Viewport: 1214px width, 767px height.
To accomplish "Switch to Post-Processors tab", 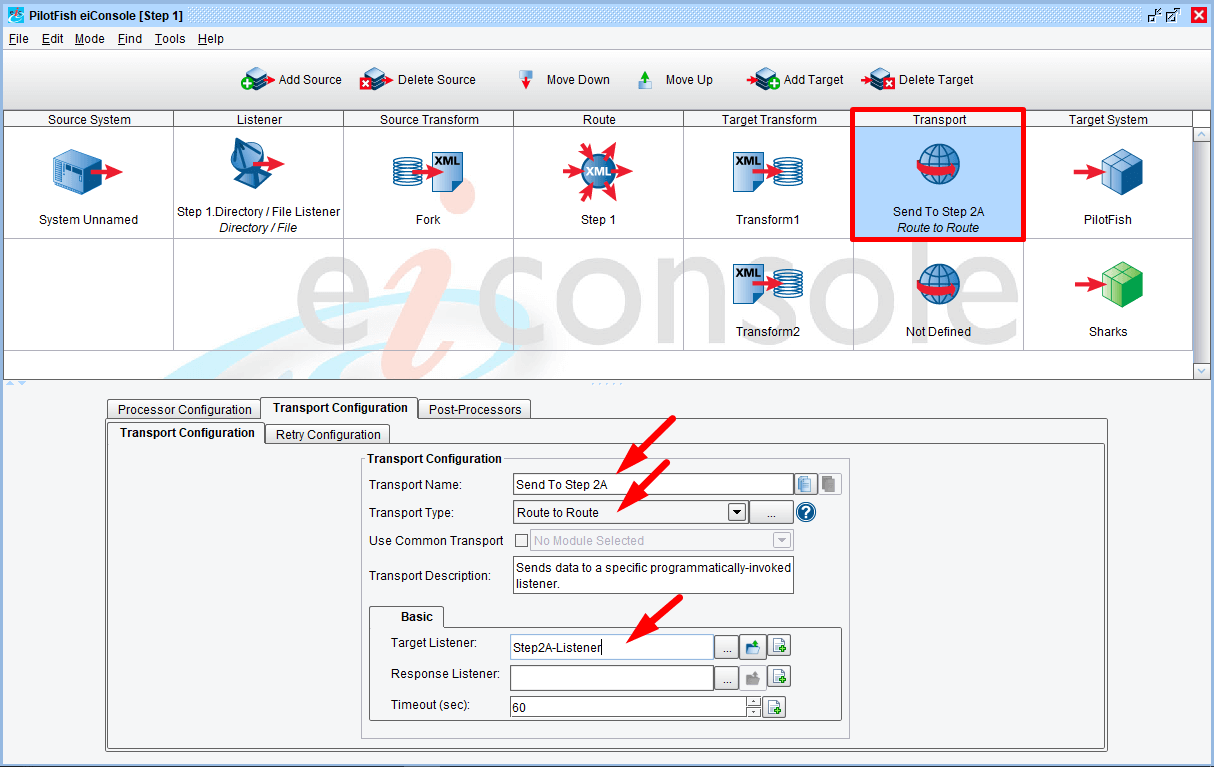I will pos(474,409).
